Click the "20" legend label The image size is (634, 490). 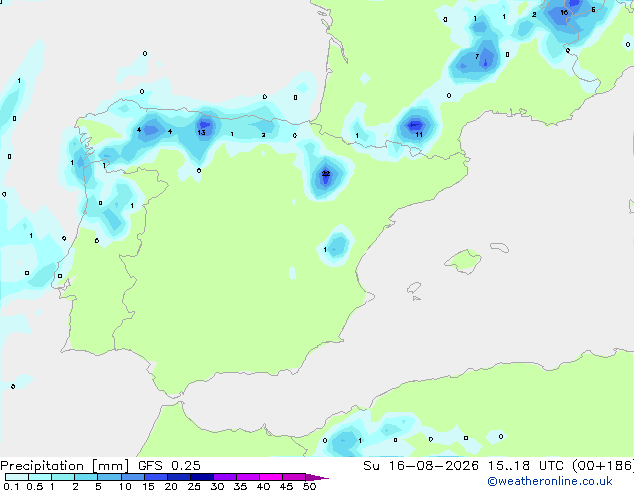(171, 486)
